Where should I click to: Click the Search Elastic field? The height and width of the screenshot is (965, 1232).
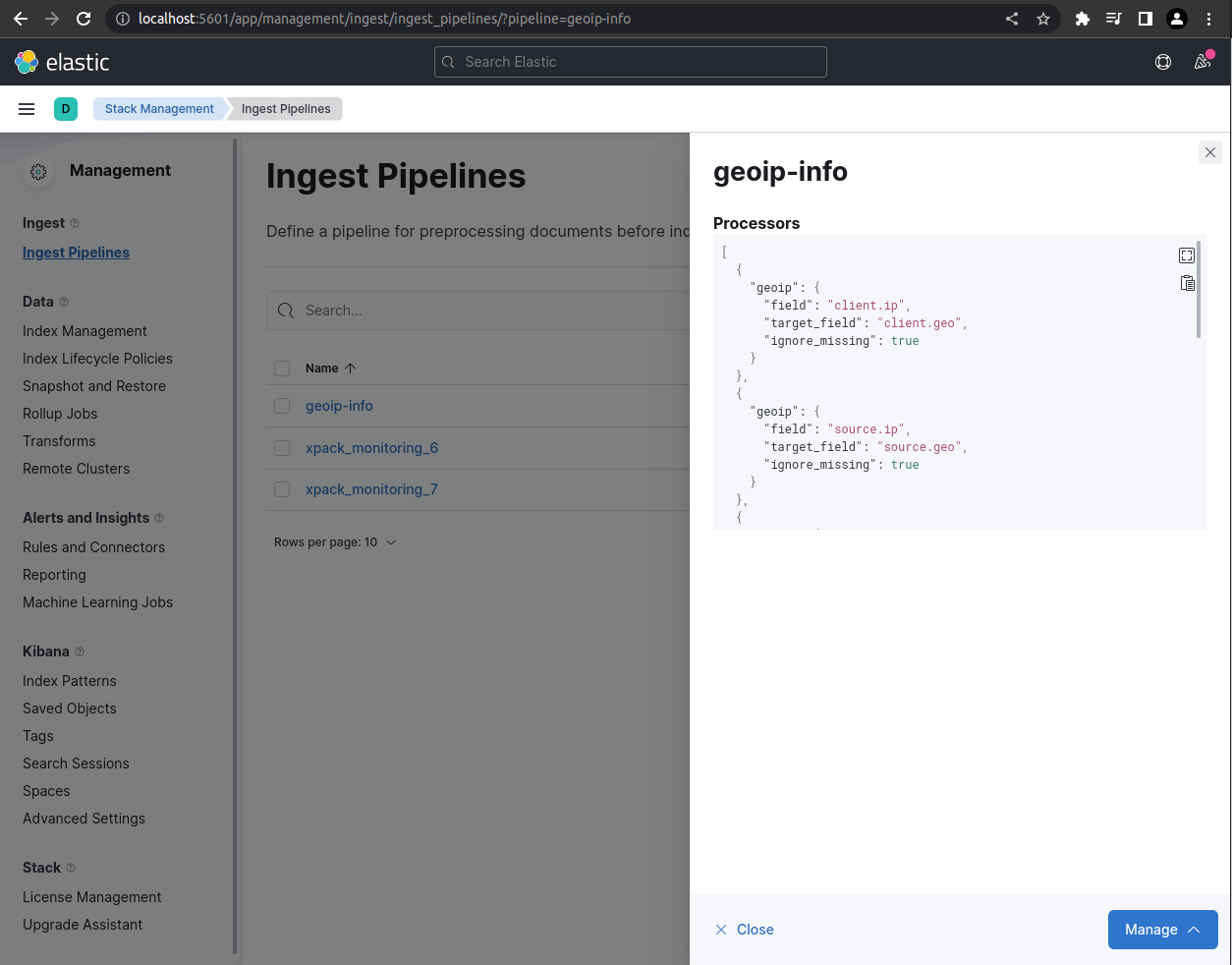pos(631,62)
